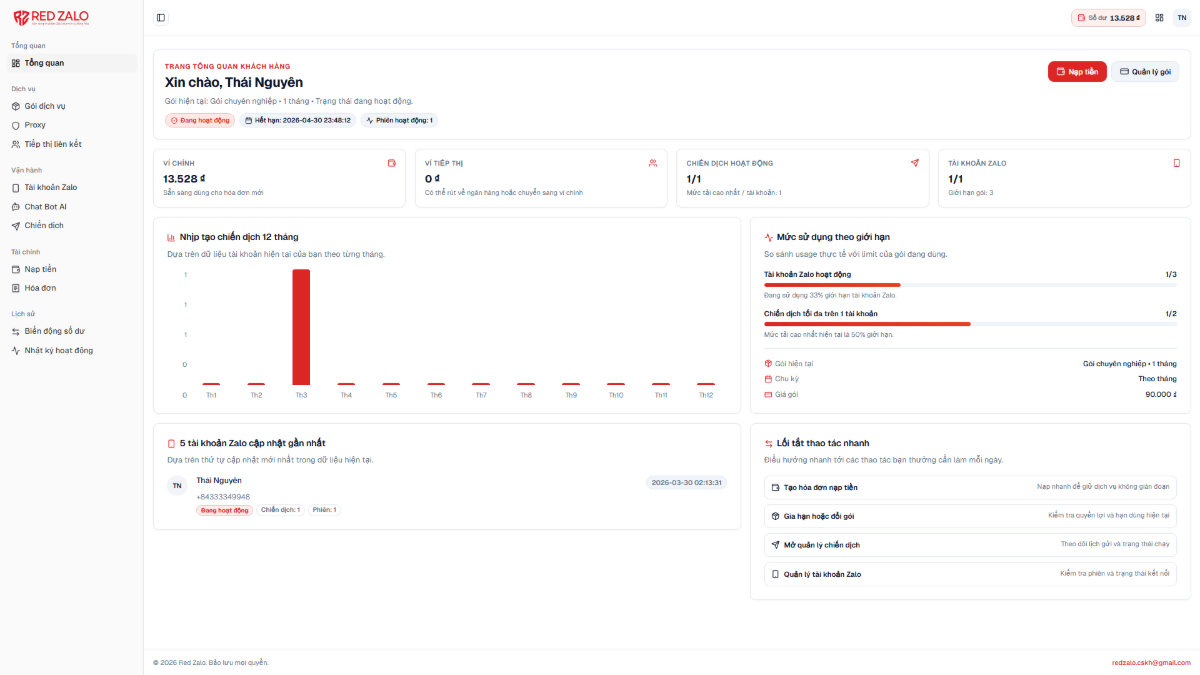Open the QR code icon in header
Viewport: 1200px width, 675px height.
click(1159, 17)
